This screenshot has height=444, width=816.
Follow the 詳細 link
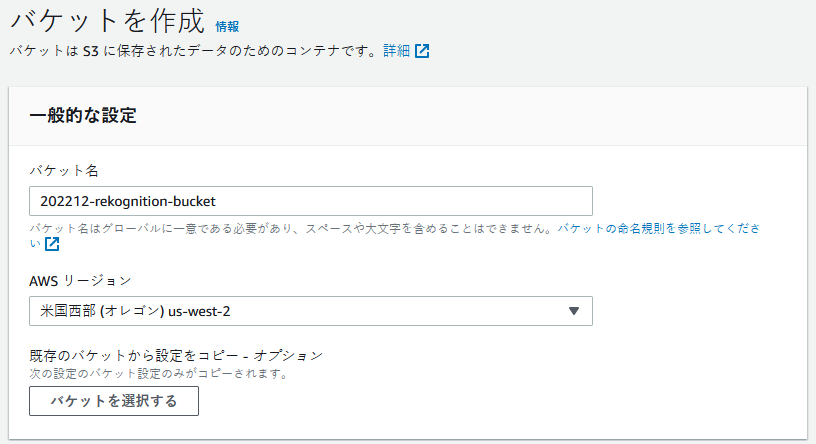coord(396,51)
